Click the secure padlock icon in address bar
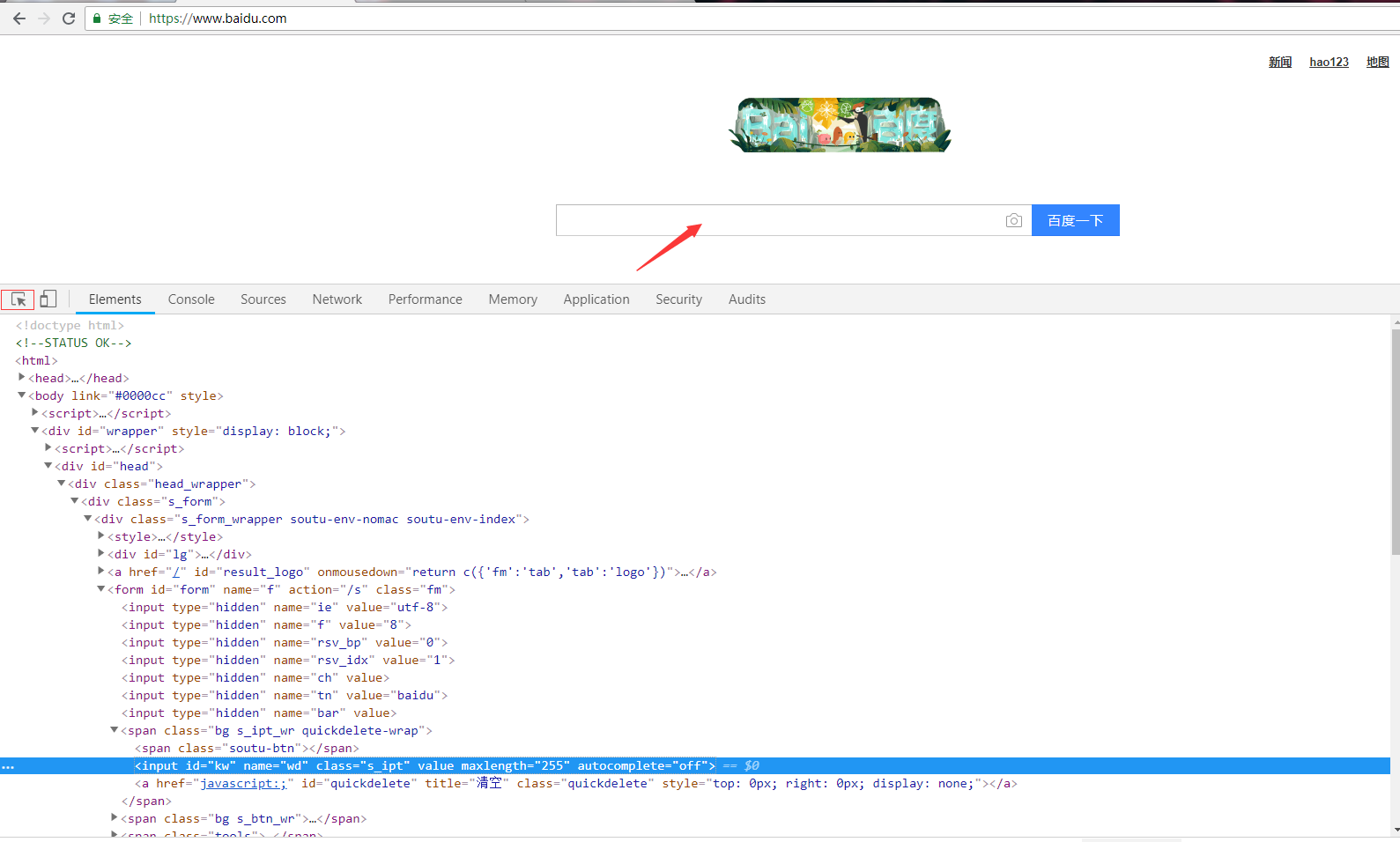This screenshot has height=842, width=1400. coord(97,18)
